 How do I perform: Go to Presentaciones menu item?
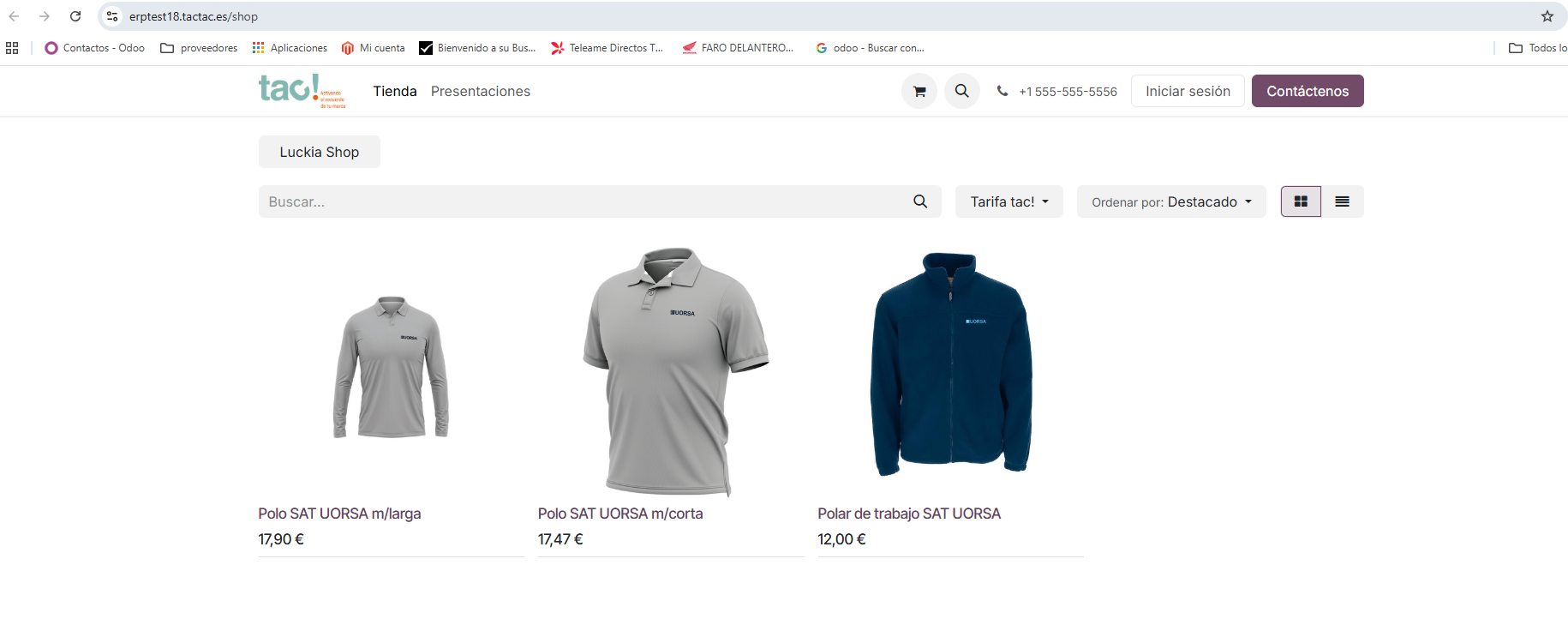(480, 91)
